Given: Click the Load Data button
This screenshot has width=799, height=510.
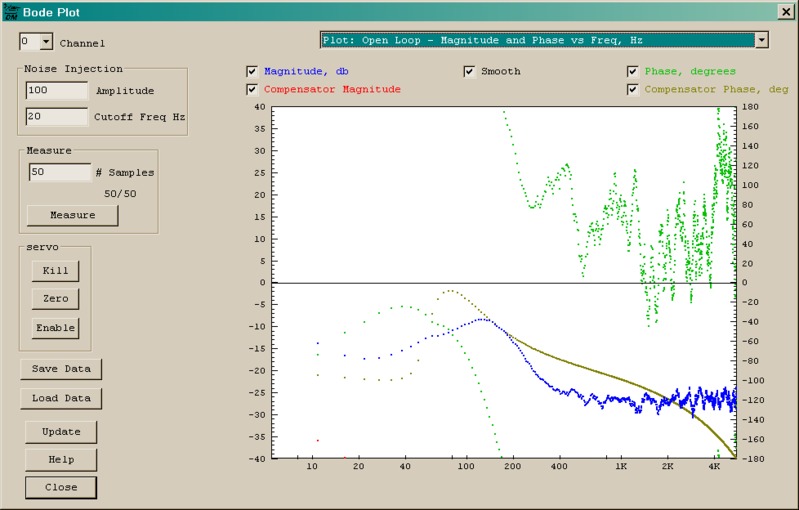Looking at the screenshot, I should [x=61, y=398].
